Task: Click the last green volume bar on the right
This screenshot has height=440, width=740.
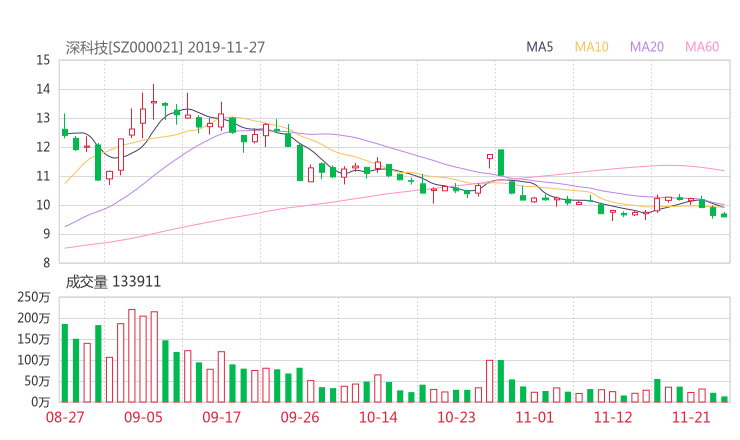Action: (724, 399)
